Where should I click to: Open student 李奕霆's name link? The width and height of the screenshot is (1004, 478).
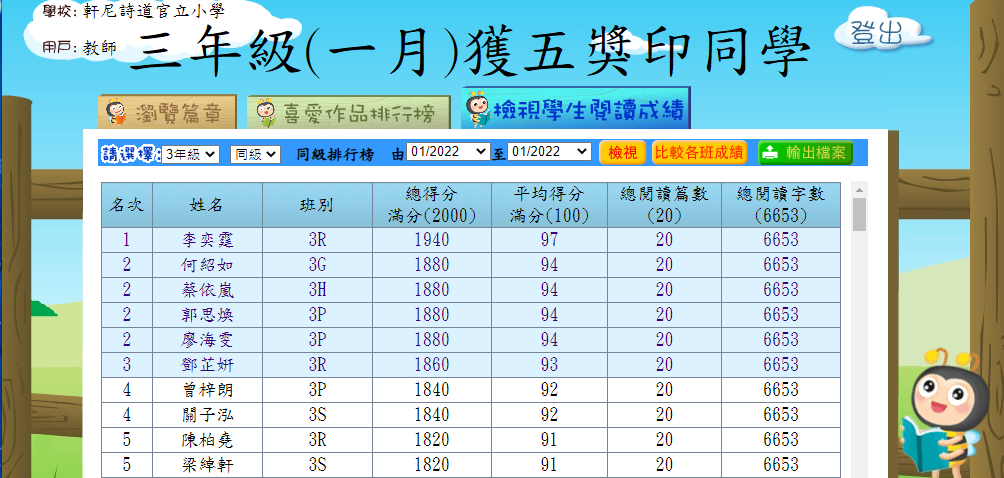click(207, 240)
